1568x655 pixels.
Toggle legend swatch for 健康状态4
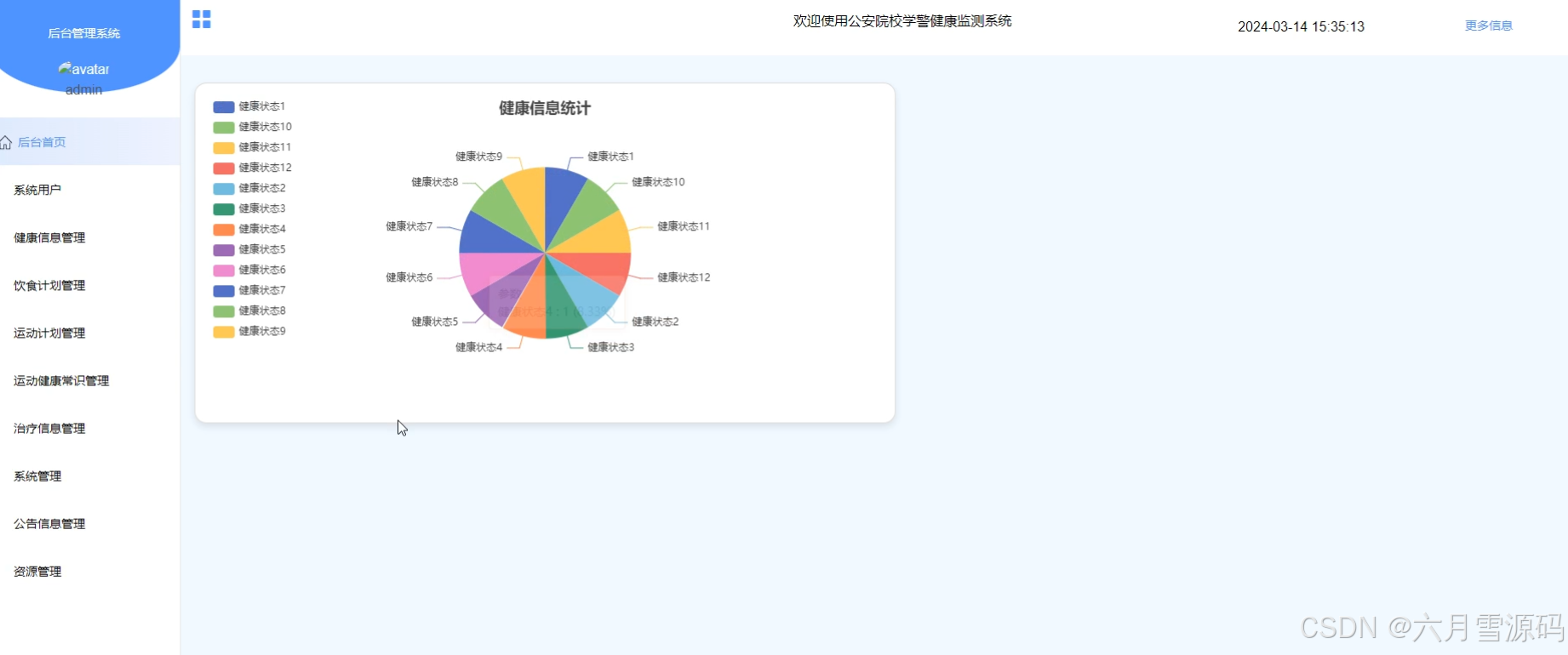224,230
